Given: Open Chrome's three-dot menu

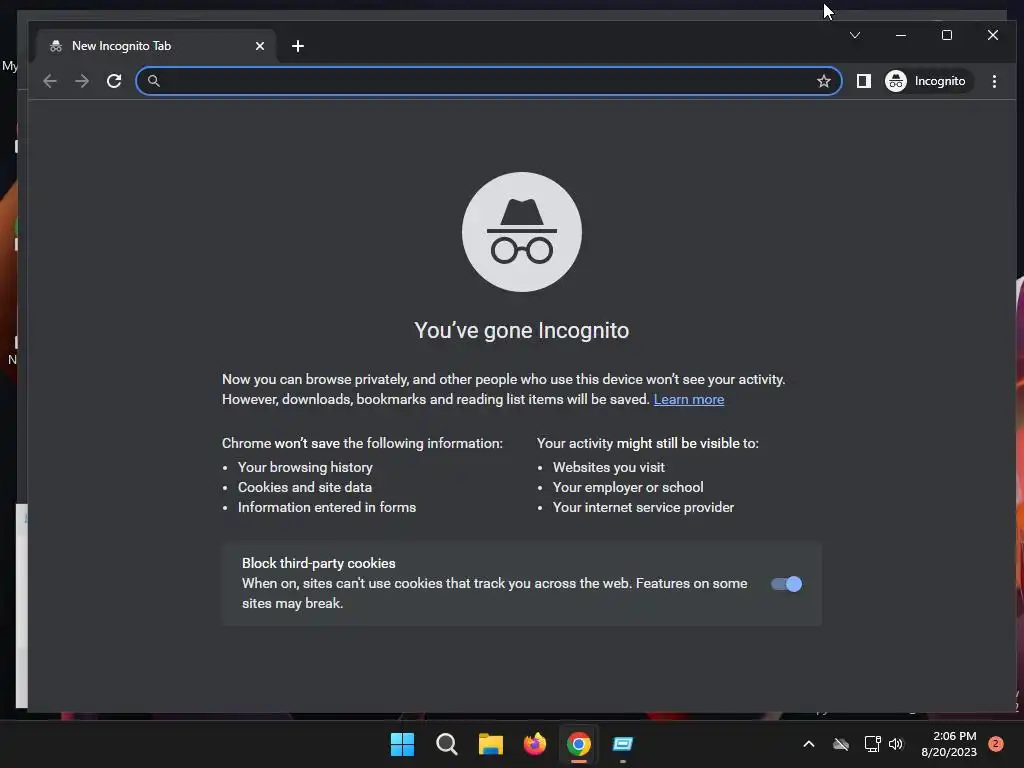Looking at the screenshot, I should click(x=994, y=81).
